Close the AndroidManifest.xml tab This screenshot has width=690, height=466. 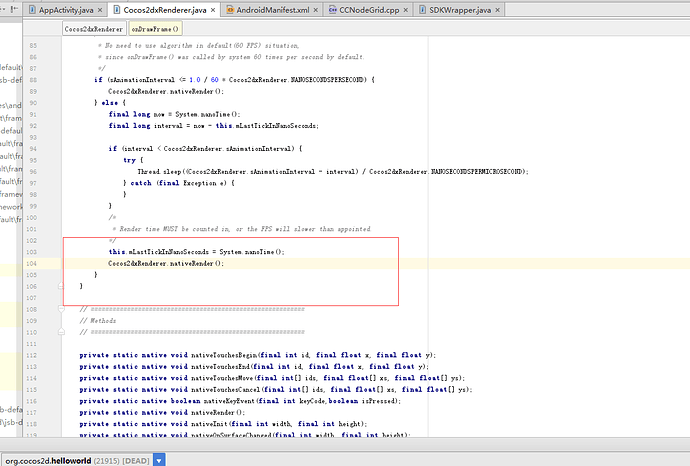(316, 10)
